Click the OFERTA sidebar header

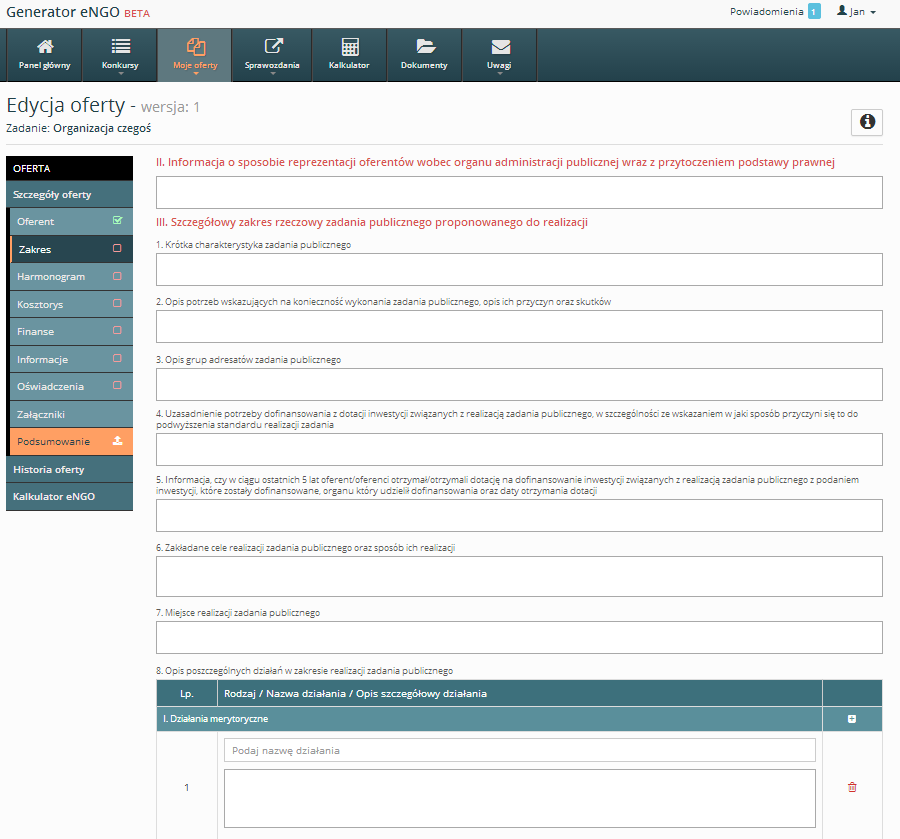(69, 168)
